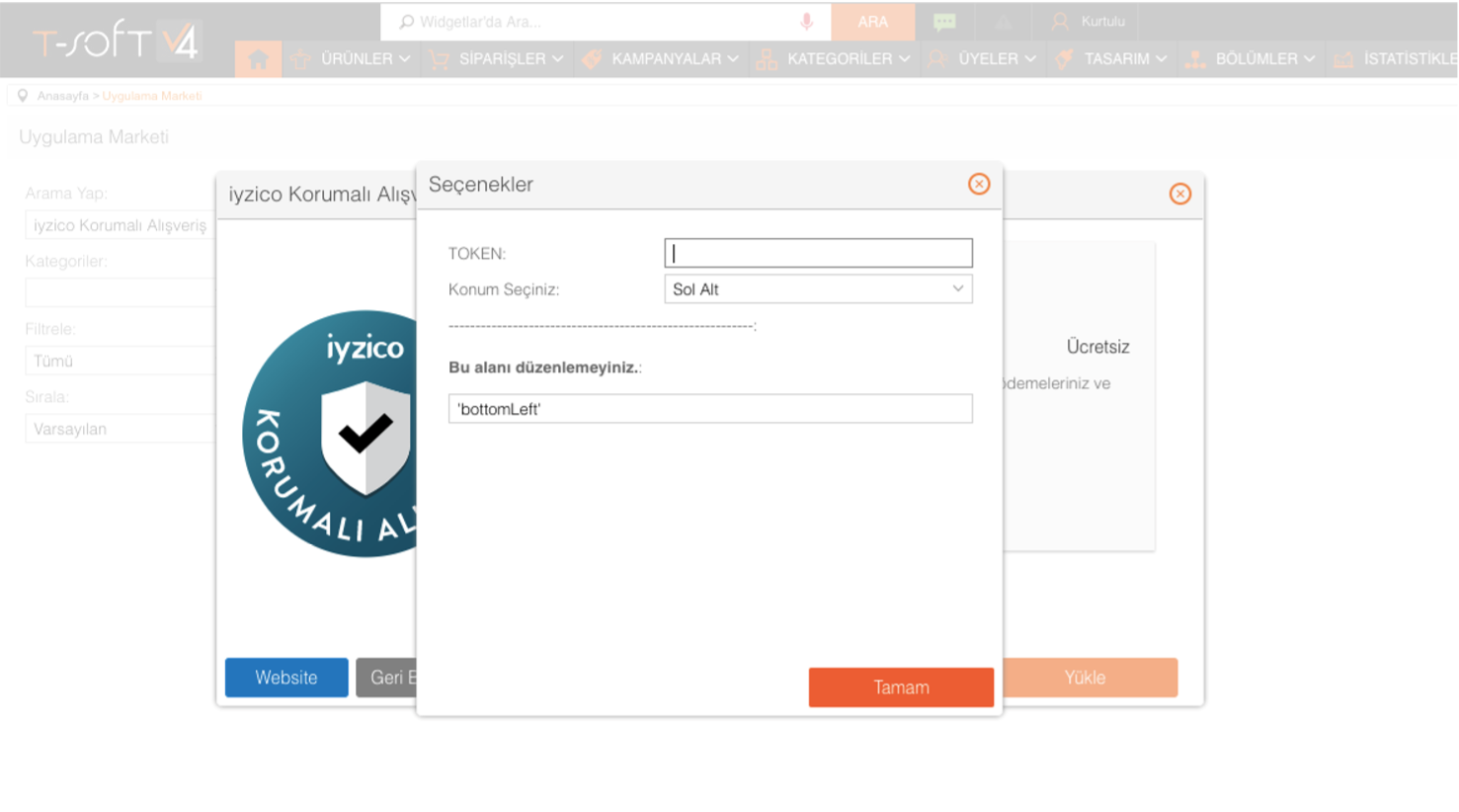
Task: Close the iyzico app details popup
Action: click(x=1179, y=194)
